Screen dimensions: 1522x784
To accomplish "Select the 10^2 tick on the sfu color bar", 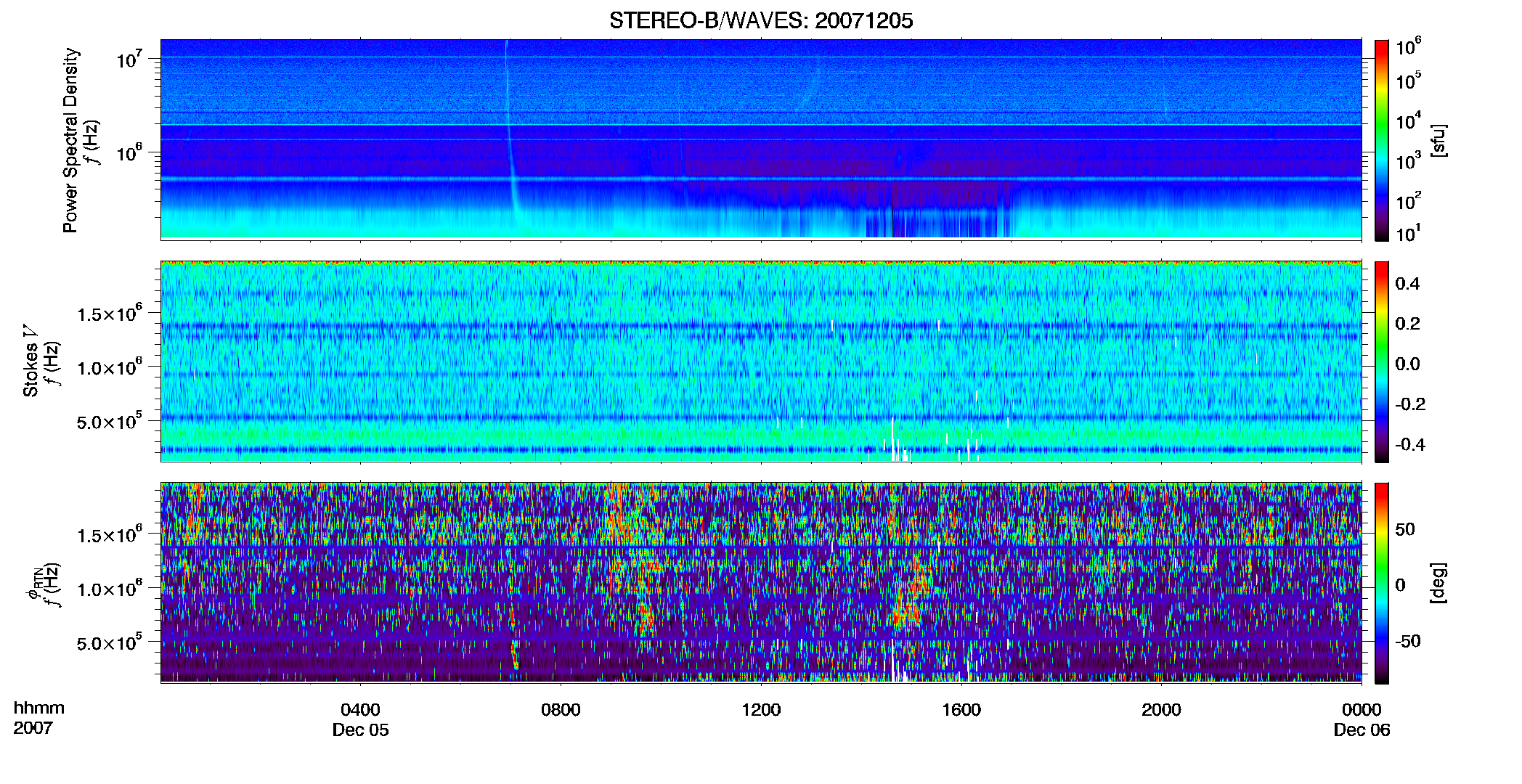I will 1408,200.
